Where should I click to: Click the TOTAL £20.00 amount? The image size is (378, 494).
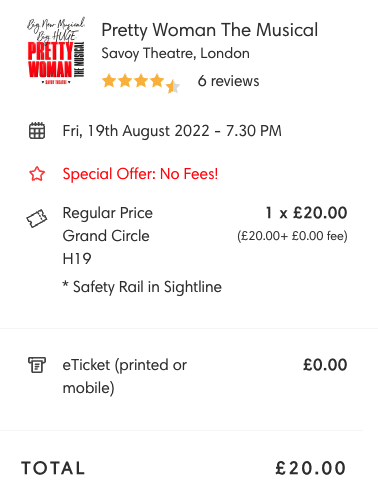(x=311, y=468)
